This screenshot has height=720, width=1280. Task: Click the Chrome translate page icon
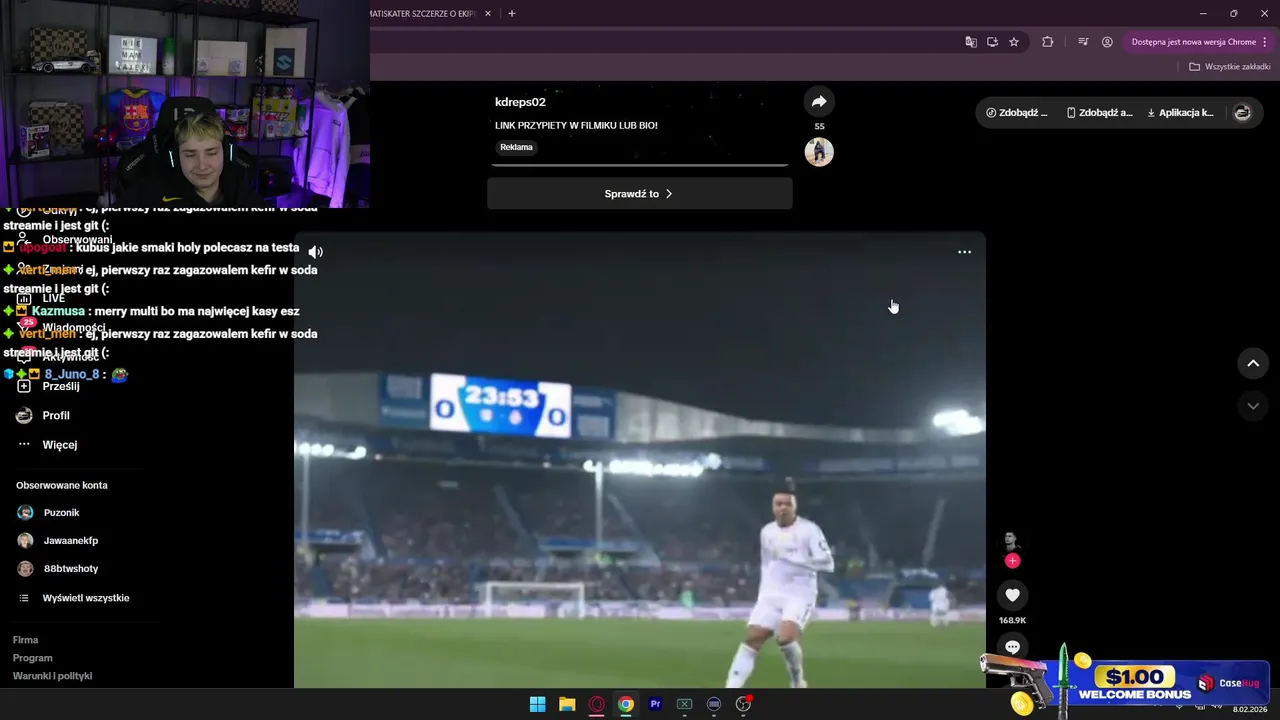pyautogui.click(x=970, y=42)
